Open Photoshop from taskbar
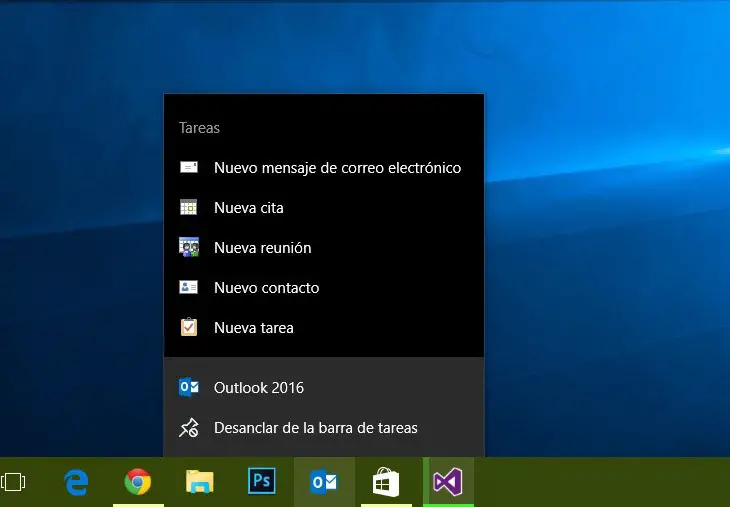730x507 pixels. click(x=262, y=481)
